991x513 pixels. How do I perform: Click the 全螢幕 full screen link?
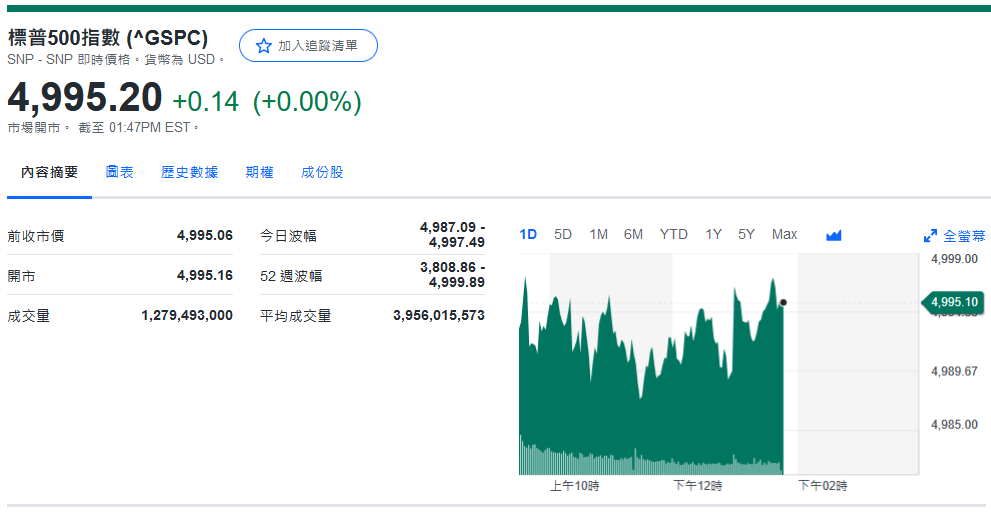point(964,236)
